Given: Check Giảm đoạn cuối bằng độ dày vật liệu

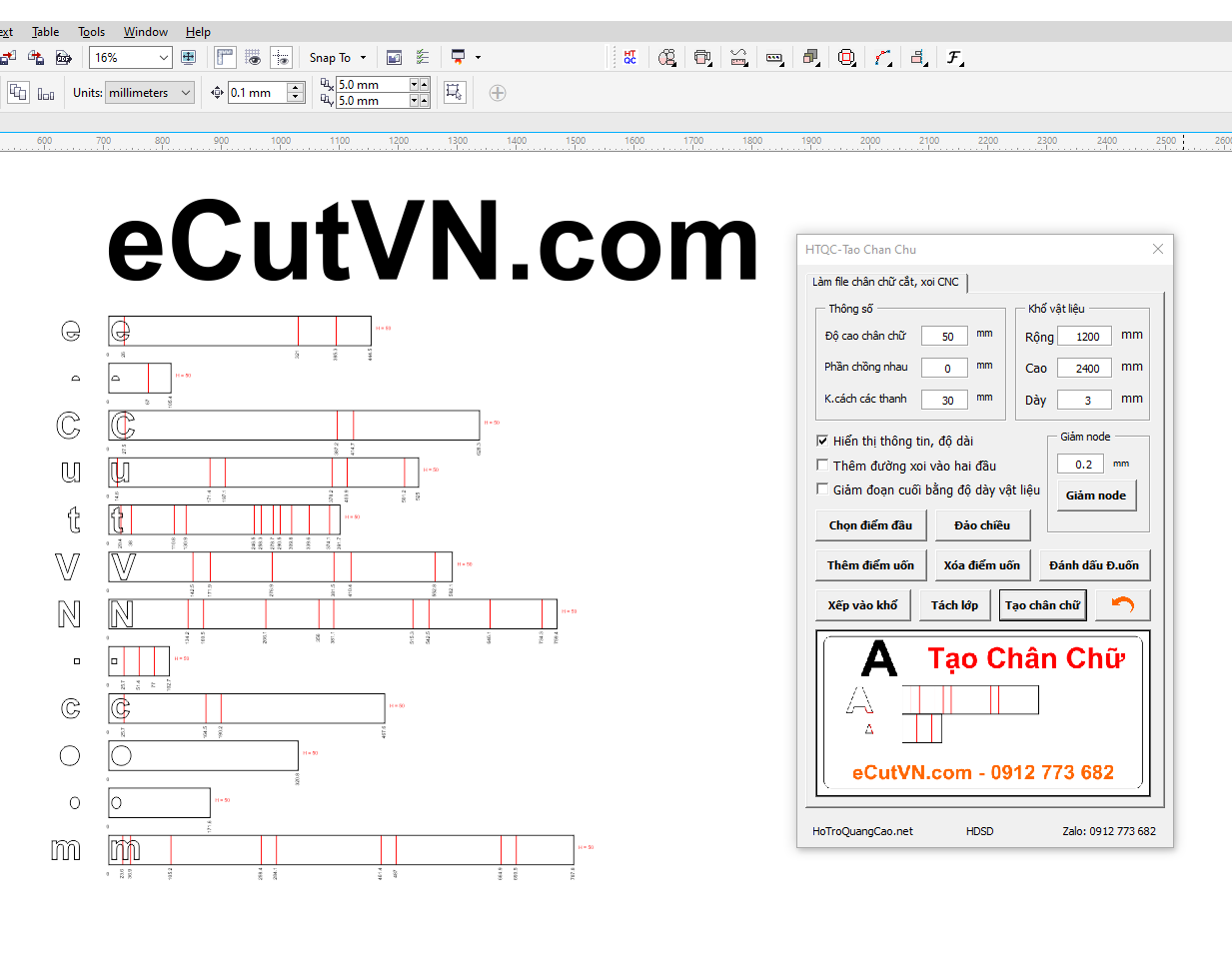Looking at the screenshot, I should point(822,488).
